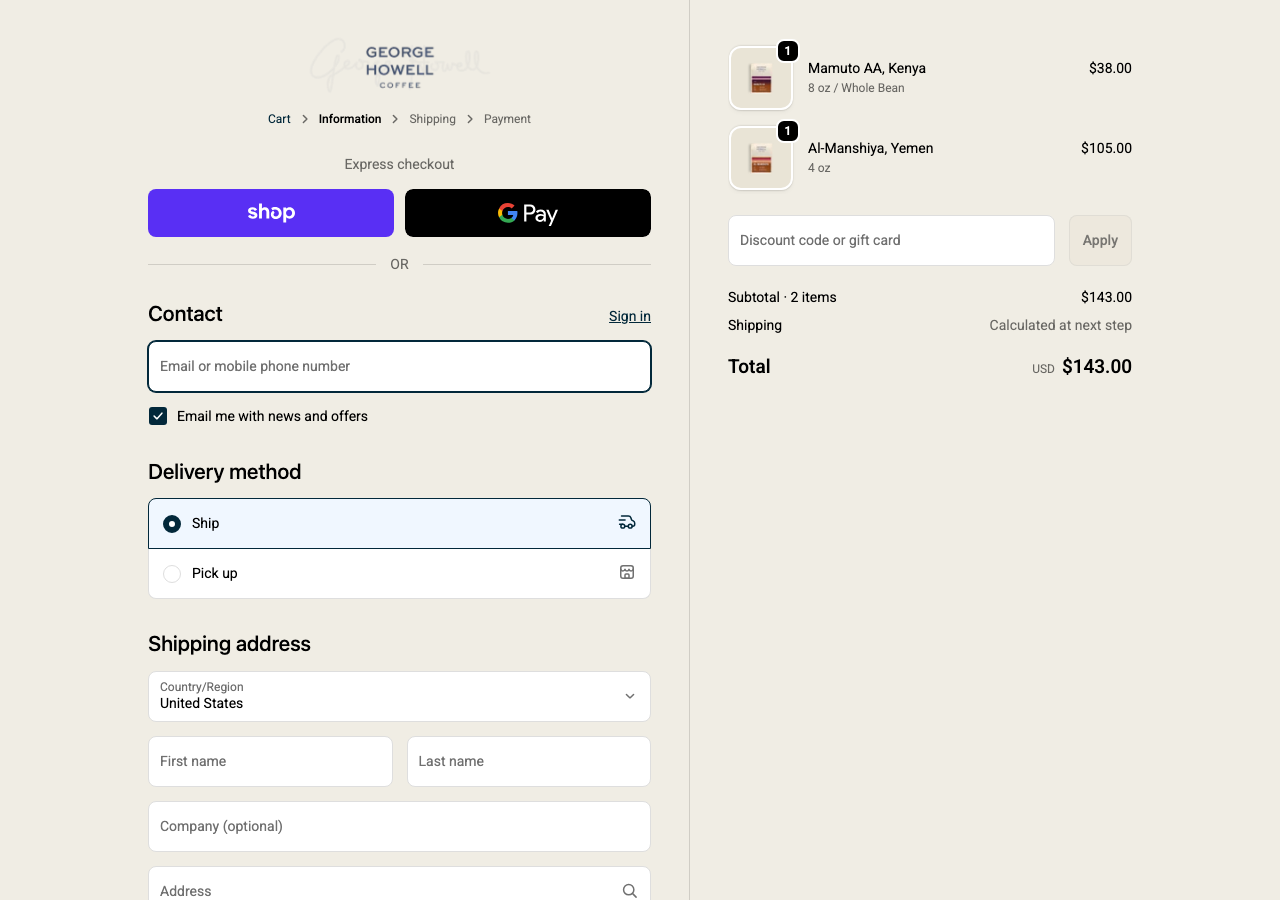Click the store icon on Pick up row

point(627,572)
